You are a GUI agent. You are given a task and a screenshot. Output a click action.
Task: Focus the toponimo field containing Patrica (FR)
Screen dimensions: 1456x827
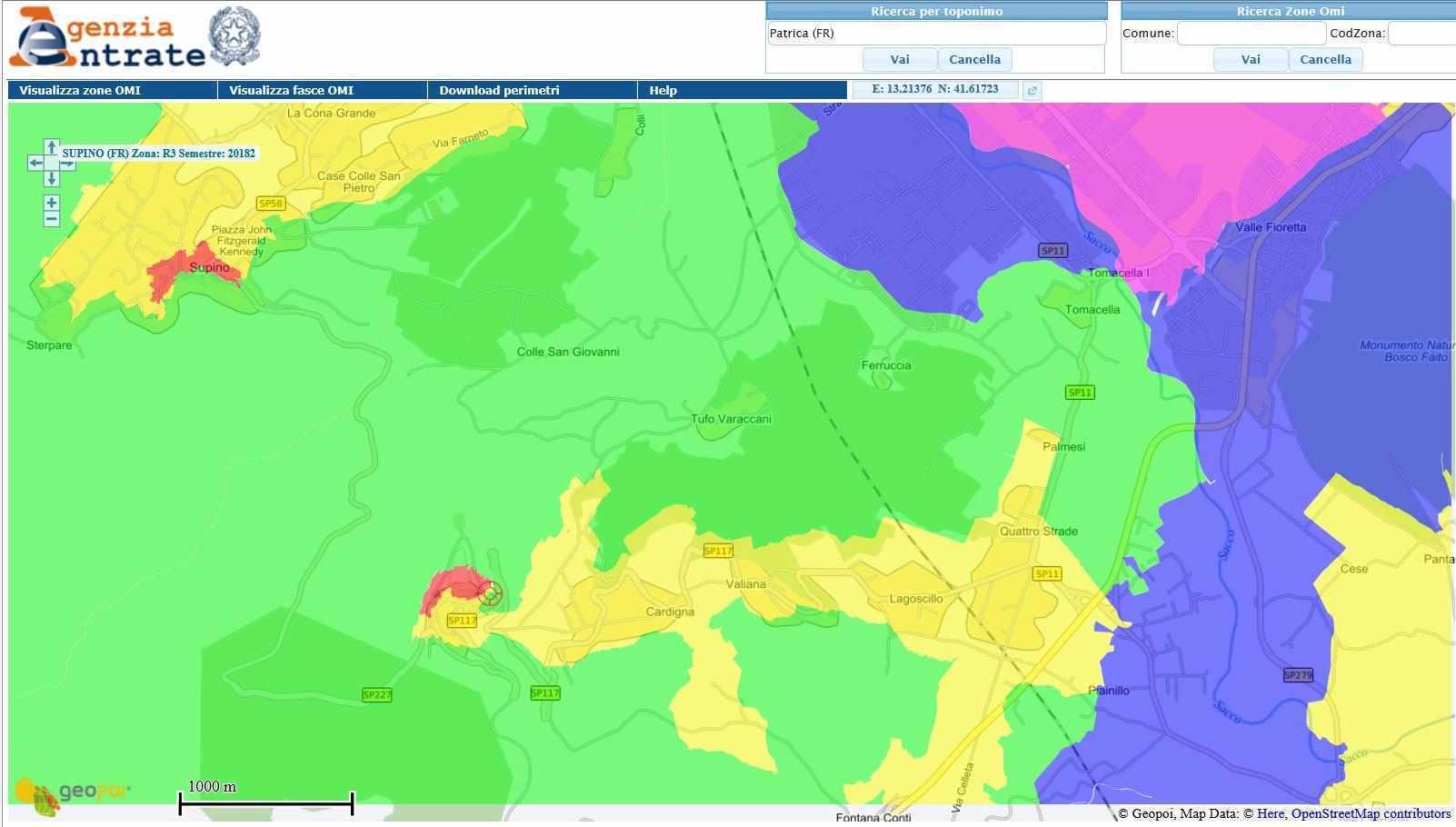(936, 34)
